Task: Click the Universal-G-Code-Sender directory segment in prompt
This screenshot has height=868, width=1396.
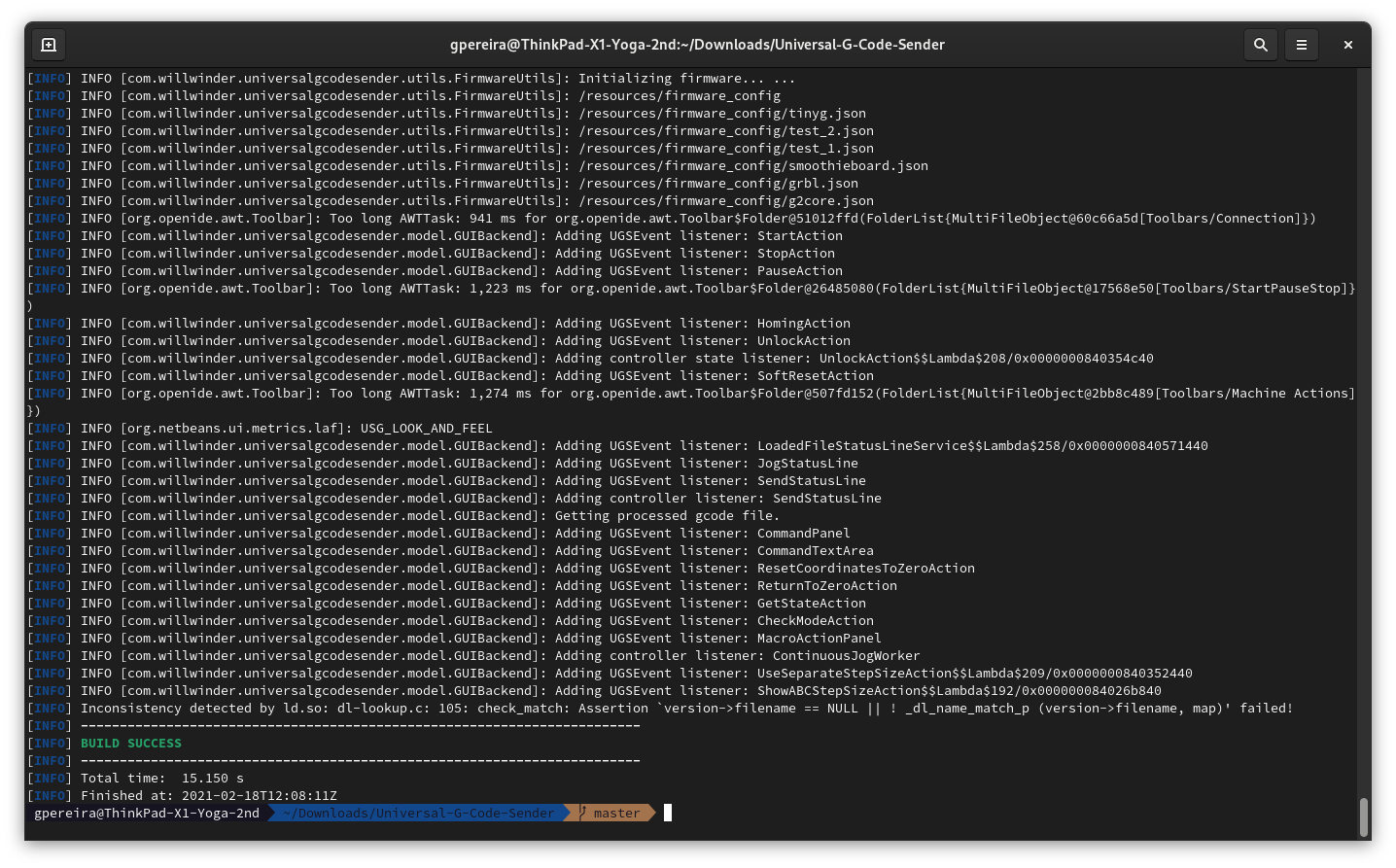Action: pyautogui.click(x=418, y=813)
